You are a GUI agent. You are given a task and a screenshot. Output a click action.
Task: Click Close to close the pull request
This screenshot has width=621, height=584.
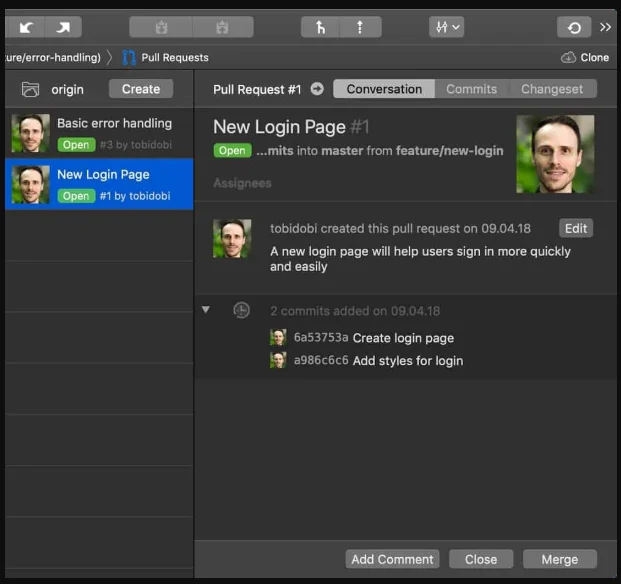click(x=481, y=559)
